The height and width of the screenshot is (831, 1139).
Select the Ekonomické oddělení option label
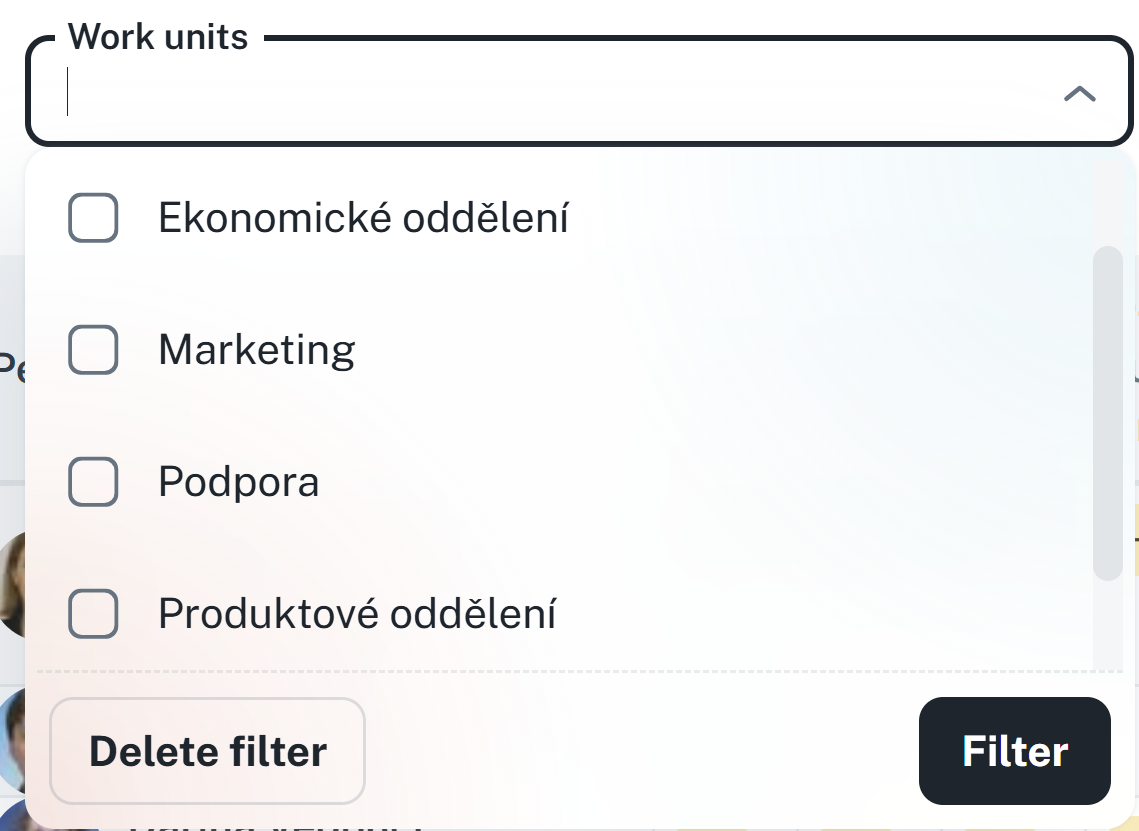tap(363, 217)
